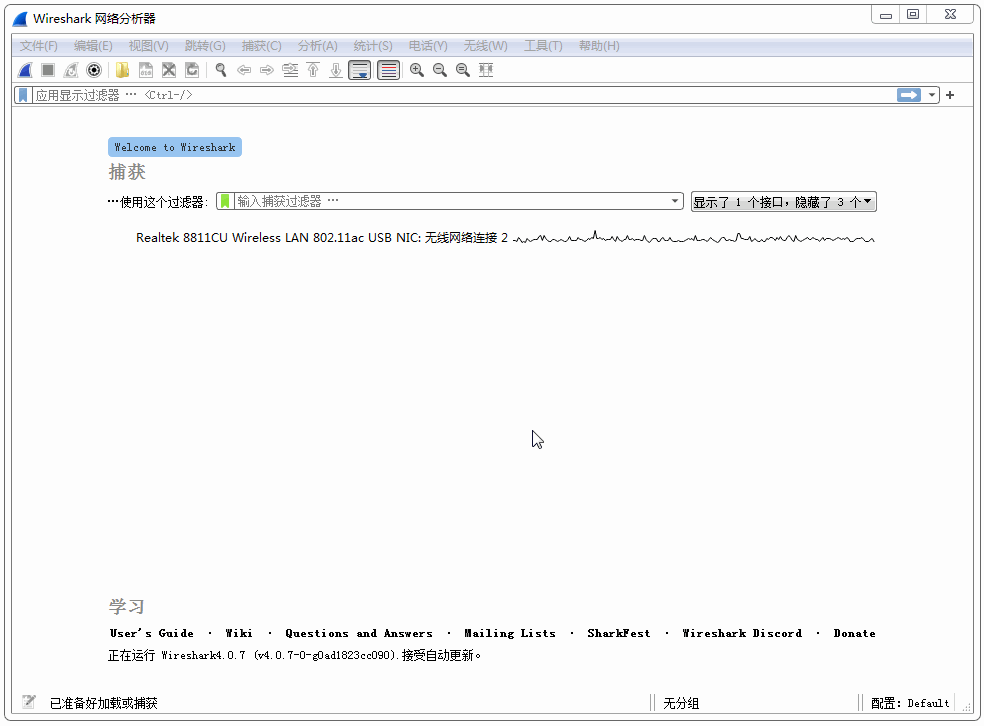Screen dimensions: 984x726
Task: Click in the display filter input field
Action: (463, 95)
